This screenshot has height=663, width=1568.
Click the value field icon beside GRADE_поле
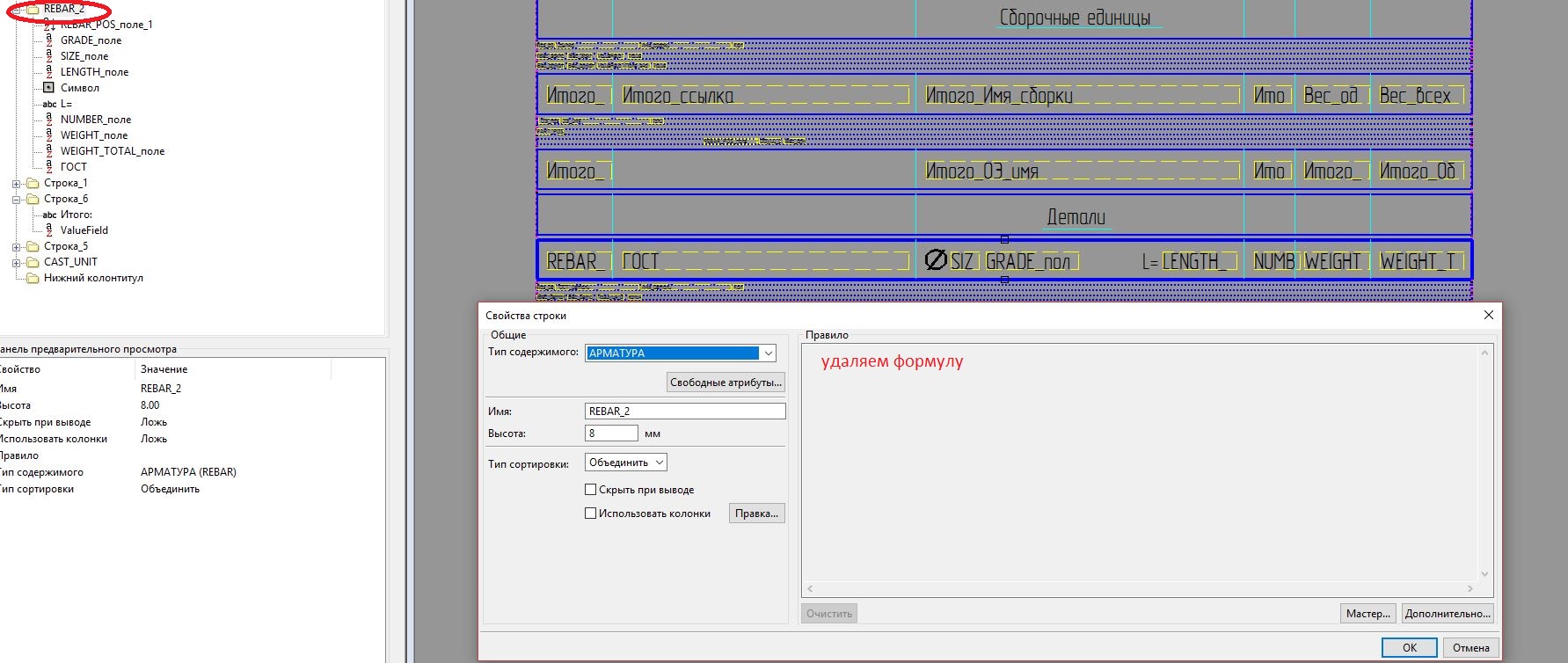(49, 40)
